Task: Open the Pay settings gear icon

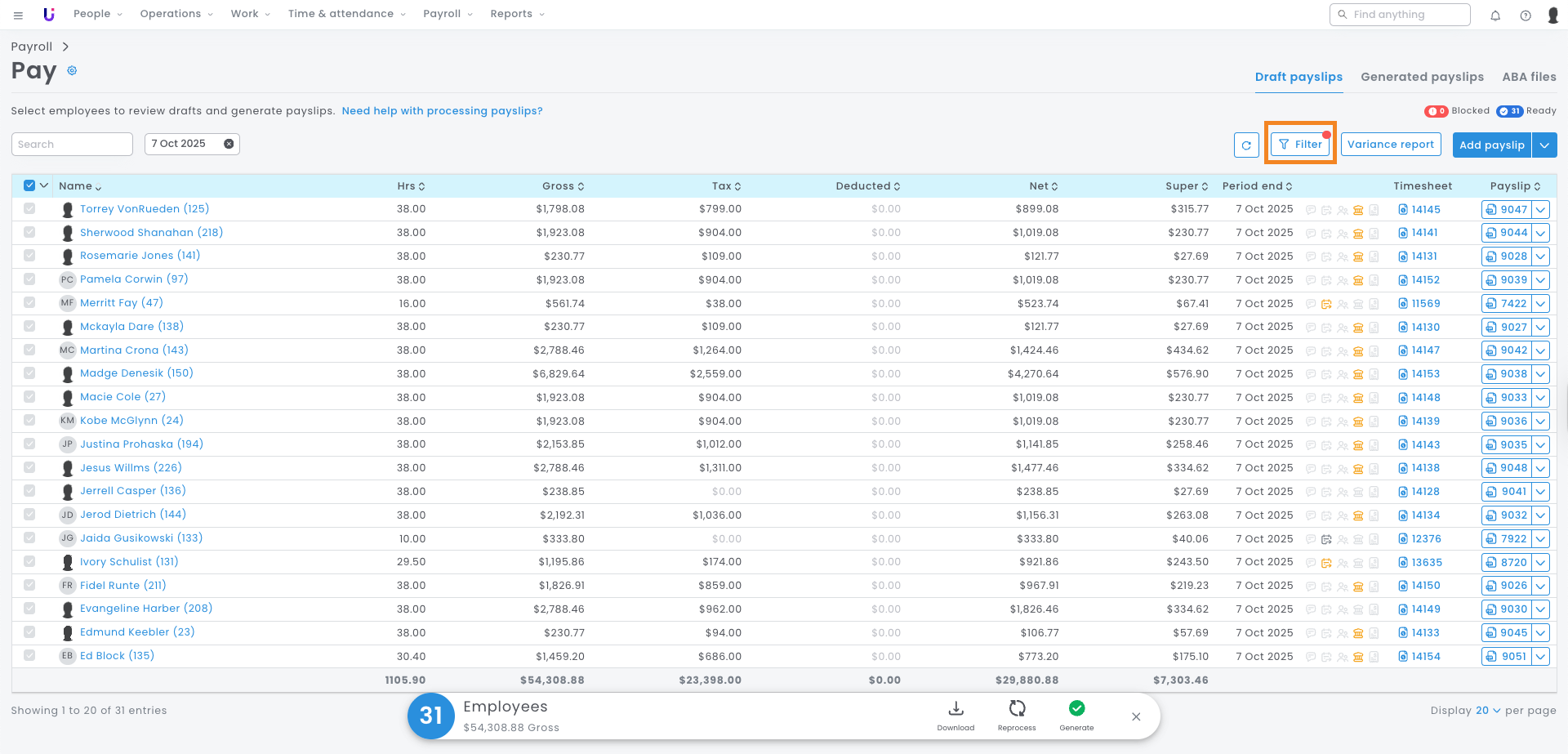Action: [x=72, y=71]
